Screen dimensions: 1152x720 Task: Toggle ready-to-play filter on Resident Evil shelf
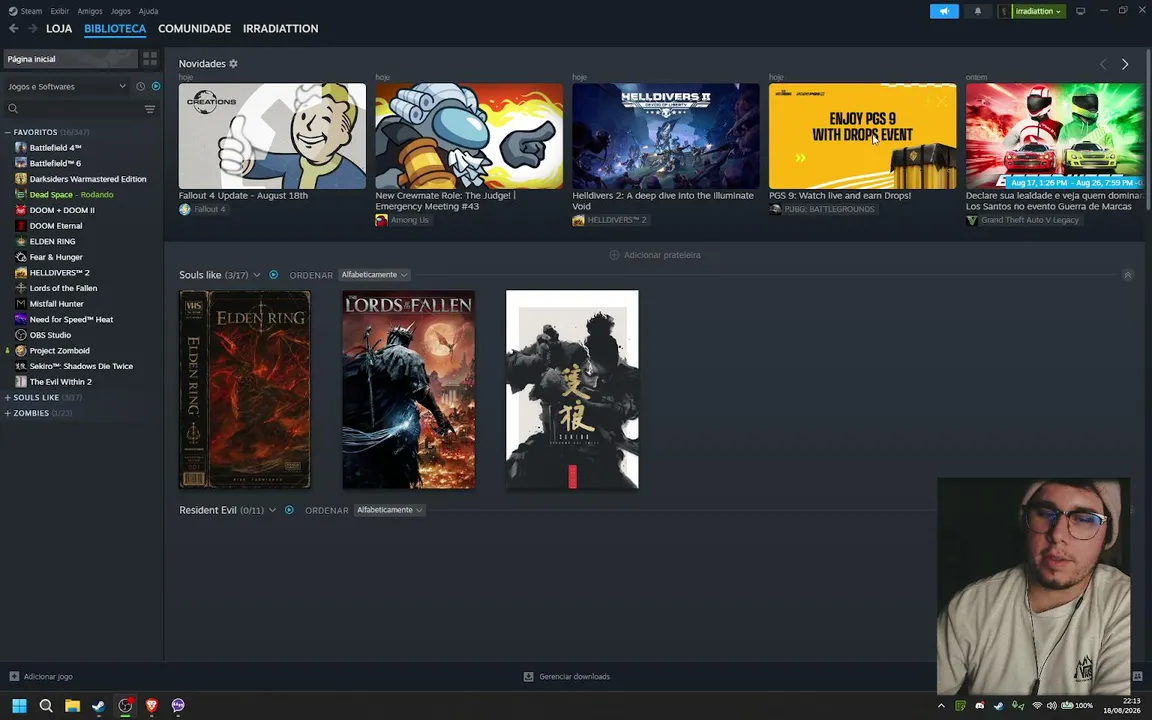click(289, 510)
